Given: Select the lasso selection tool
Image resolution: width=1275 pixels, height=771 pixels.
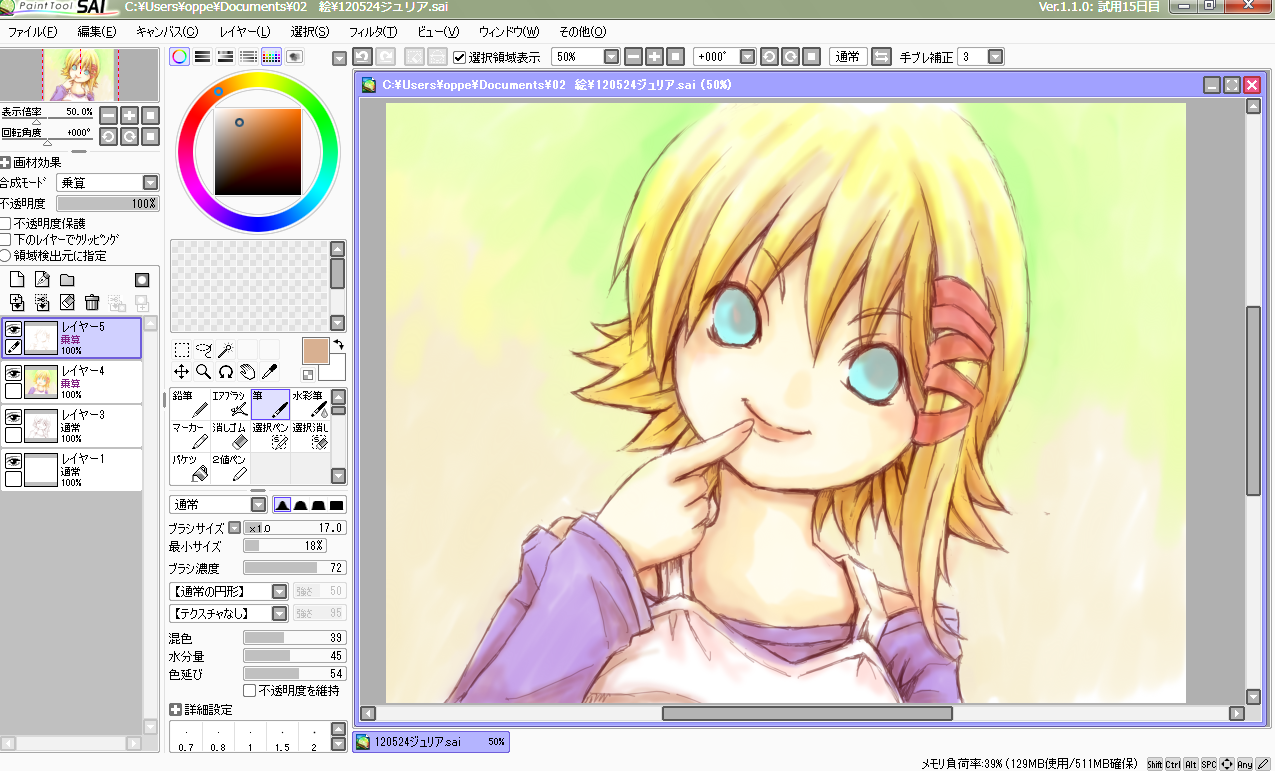Looking at the screenshot, I should pos(204,350).
